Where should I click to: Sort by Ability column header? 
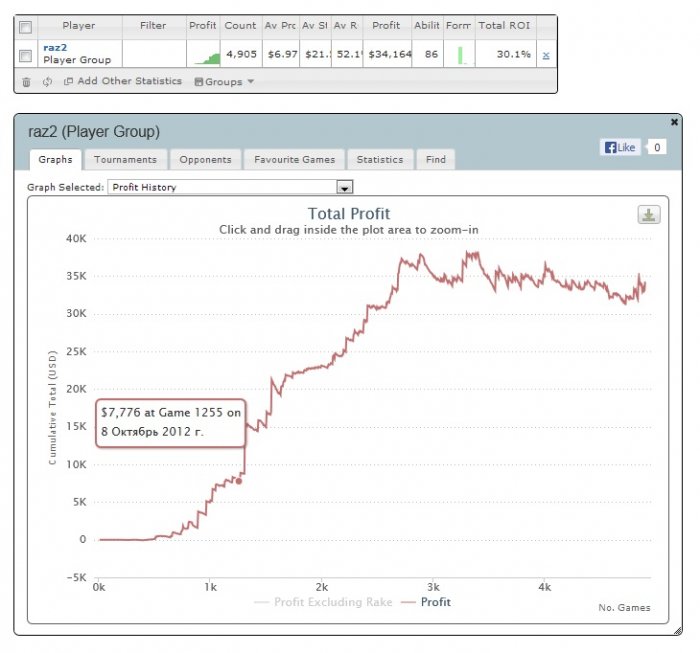tap(427, 26)
